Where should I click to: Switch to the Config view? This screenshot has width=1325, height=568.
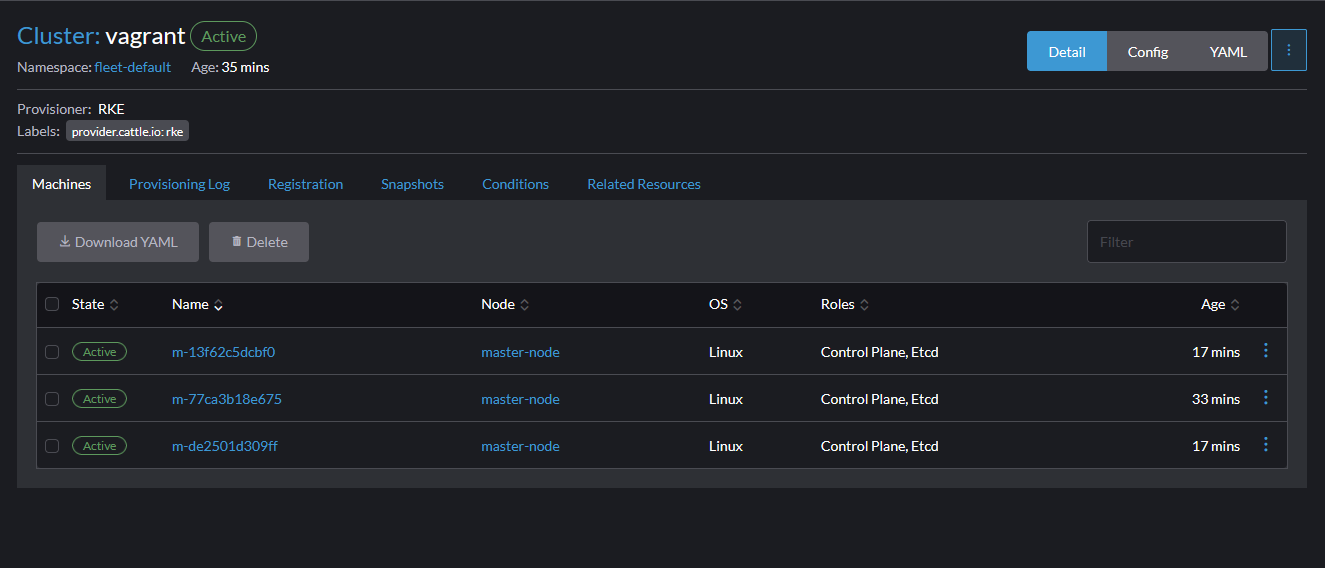[x=1147, y=52]
